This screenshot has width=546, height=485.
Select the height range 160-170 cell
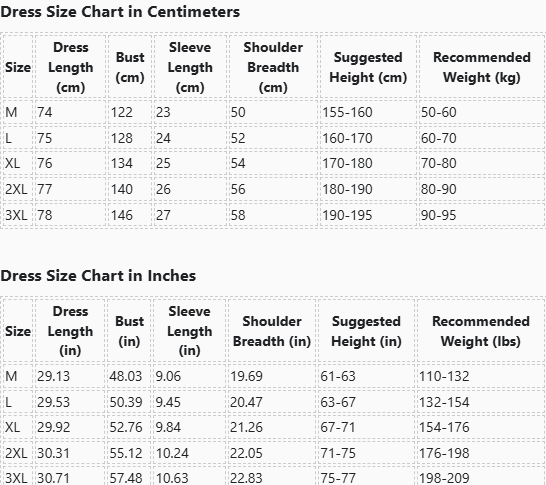tap(368, 138)
